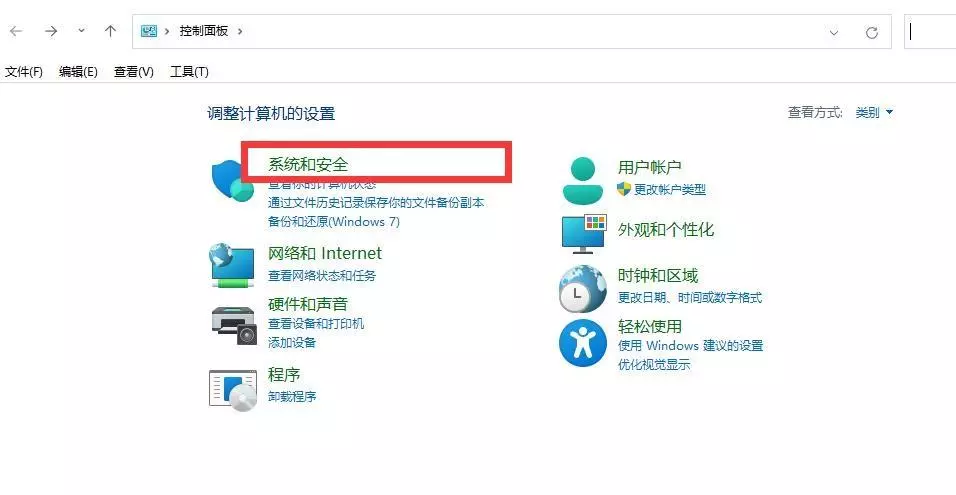
Task: Open the 查看方式 类别 dropdown
Action: coord(874,113)
